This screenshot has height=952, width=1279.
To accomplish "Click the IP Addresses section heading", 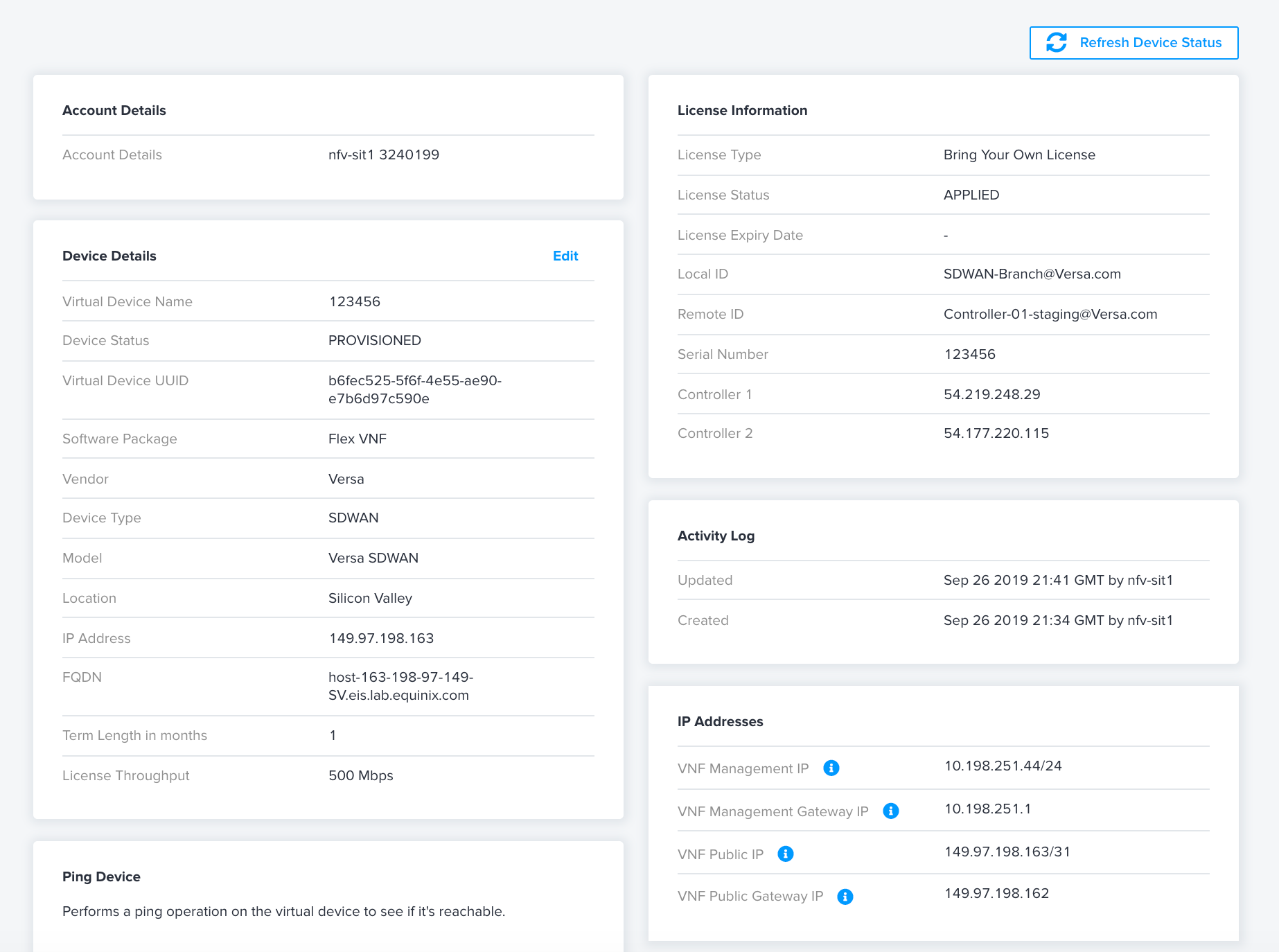I will click(x=720, y=721).
